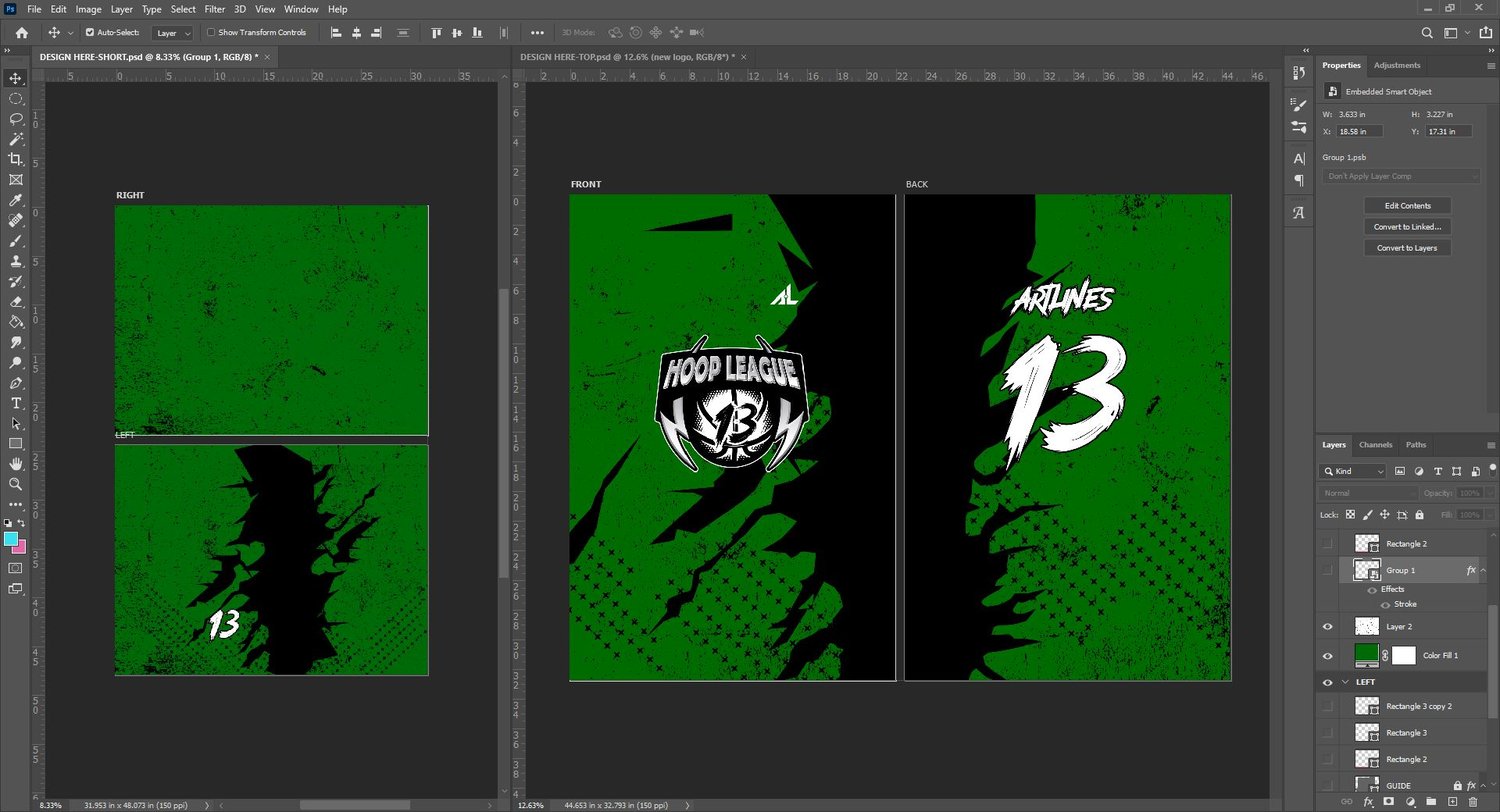This screenshot has width=1500, height=812.
Task: Select the Elliptical Marquee tool
Action: point(16,98)
